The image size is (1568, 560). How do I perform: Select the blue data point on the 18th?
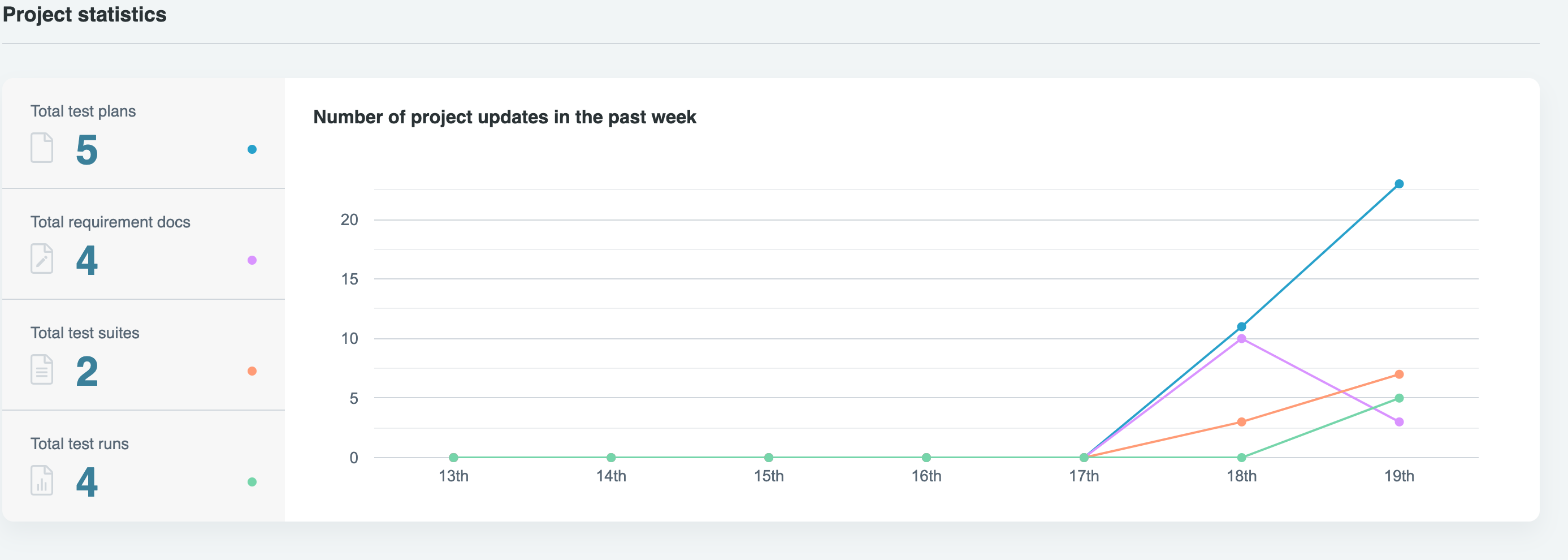pyautogui.click(x=1241, y=326)
